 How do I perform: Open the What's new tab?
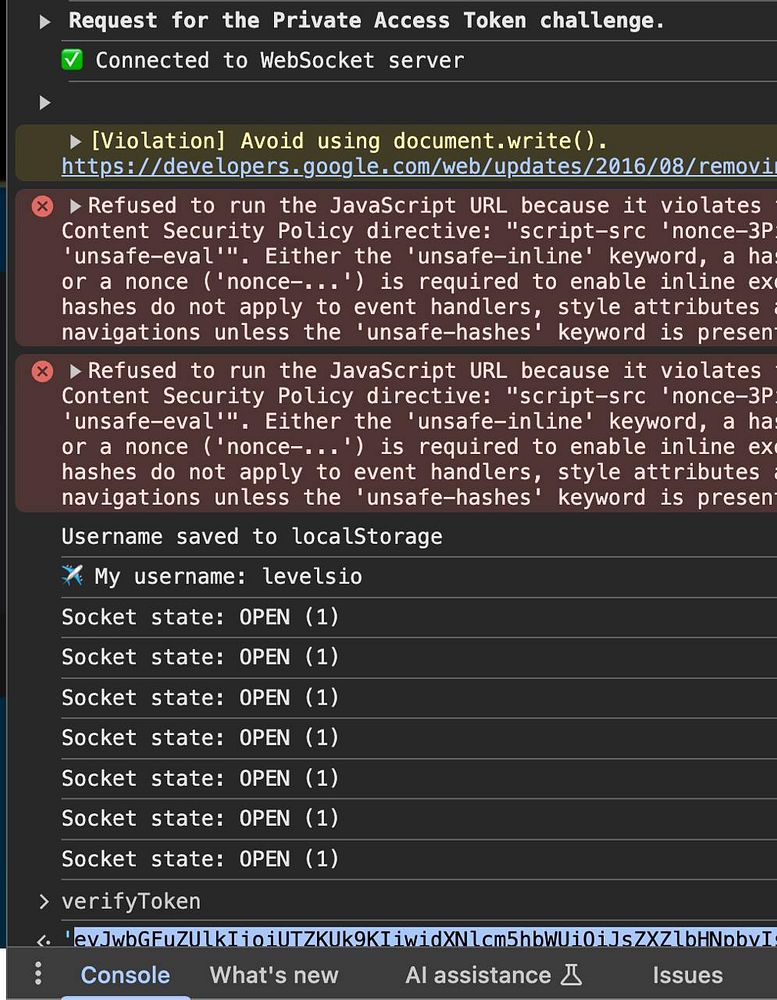pos(274,975)
